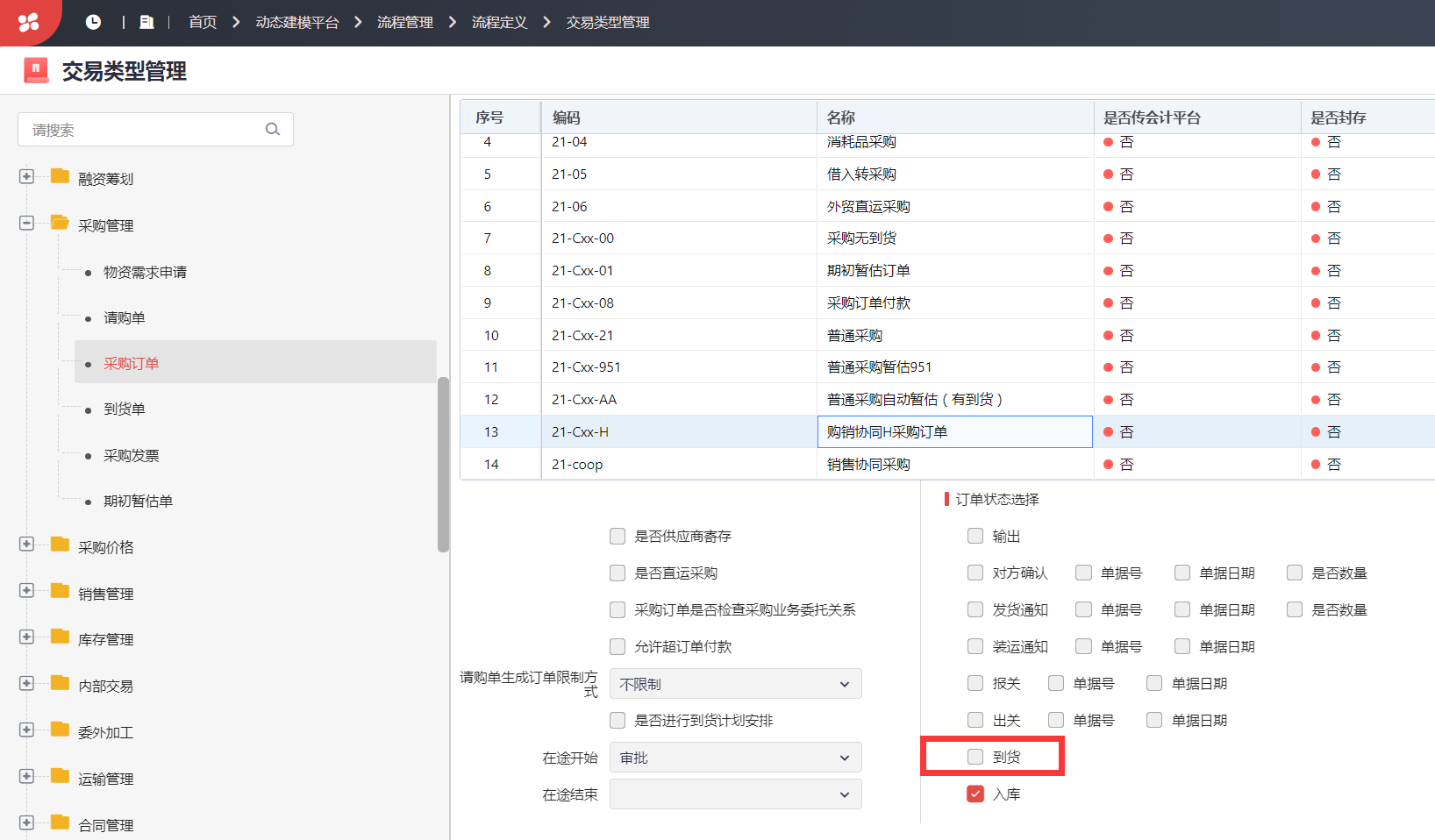Check the 是否直运采购 checkbox
The height and width of the screenshot is (840, 1435).
pos(618,573)
